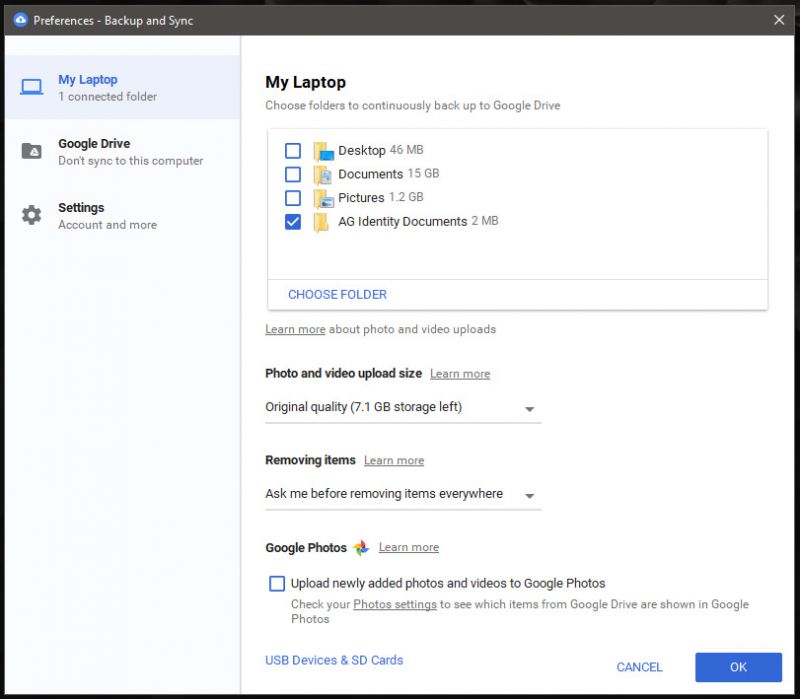Click the OK button
Image resolution: width=800 pixels, height=699 pixels.
pyautogui.click(x=738, y=667)
